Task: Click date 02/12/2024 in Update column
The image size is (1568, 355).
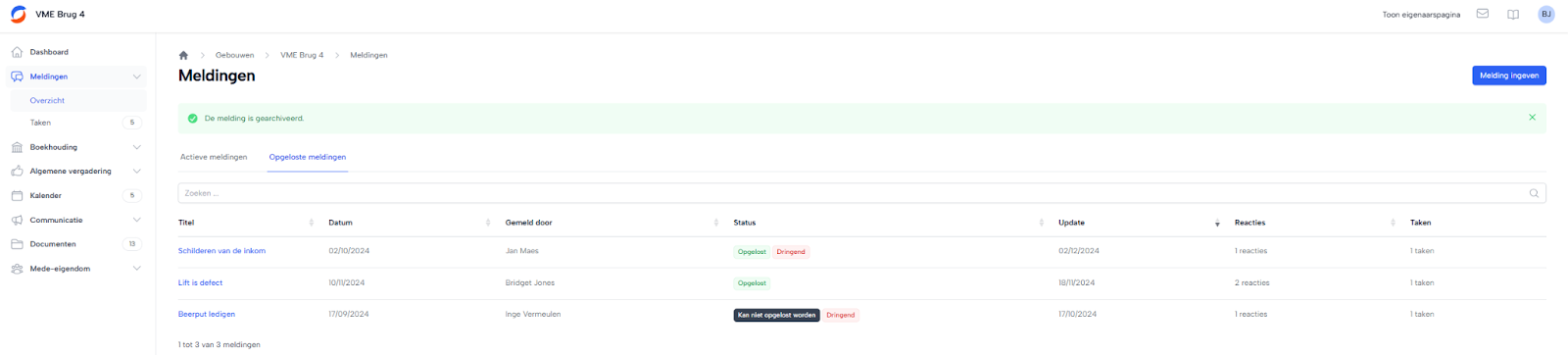Action: click(x=1078, y=251)
